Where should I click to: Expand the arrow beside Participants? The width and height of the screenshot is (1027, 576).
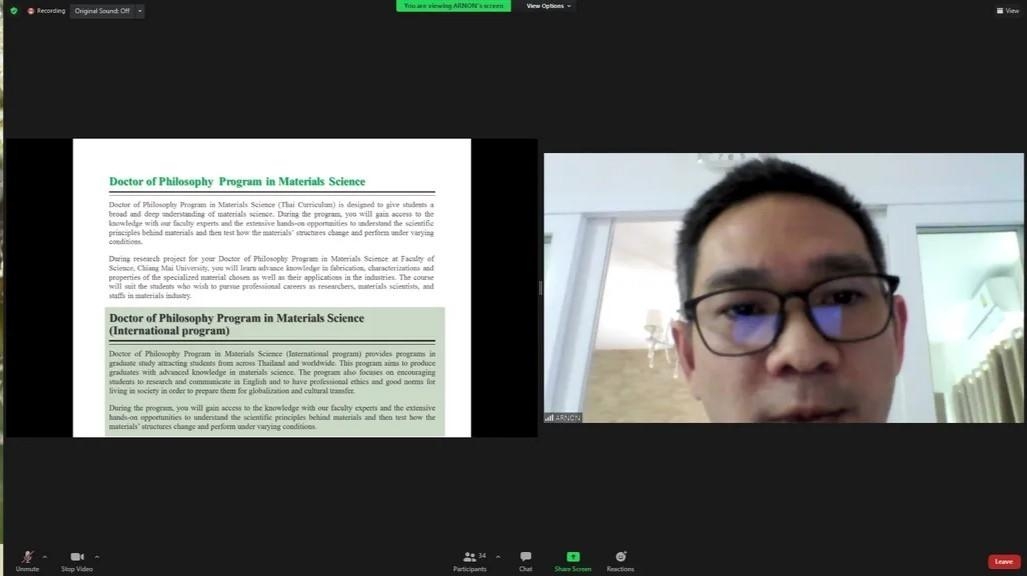pos(498,557)
